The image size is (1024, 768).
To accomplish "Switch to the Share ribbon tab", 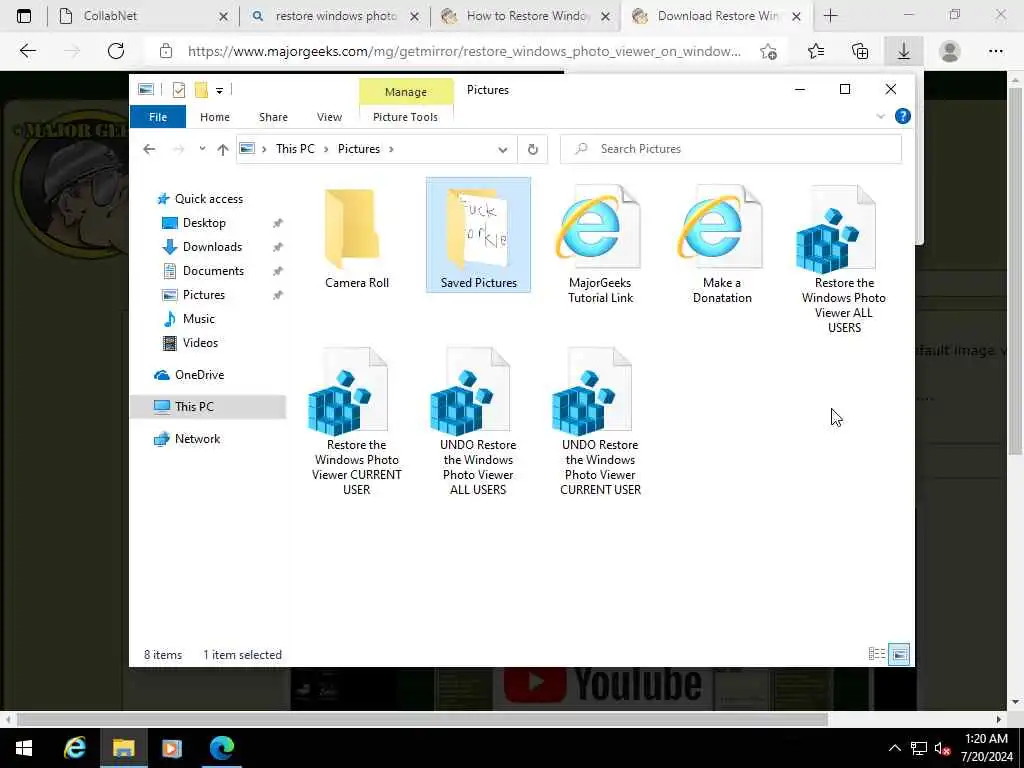I will point(273,117).
